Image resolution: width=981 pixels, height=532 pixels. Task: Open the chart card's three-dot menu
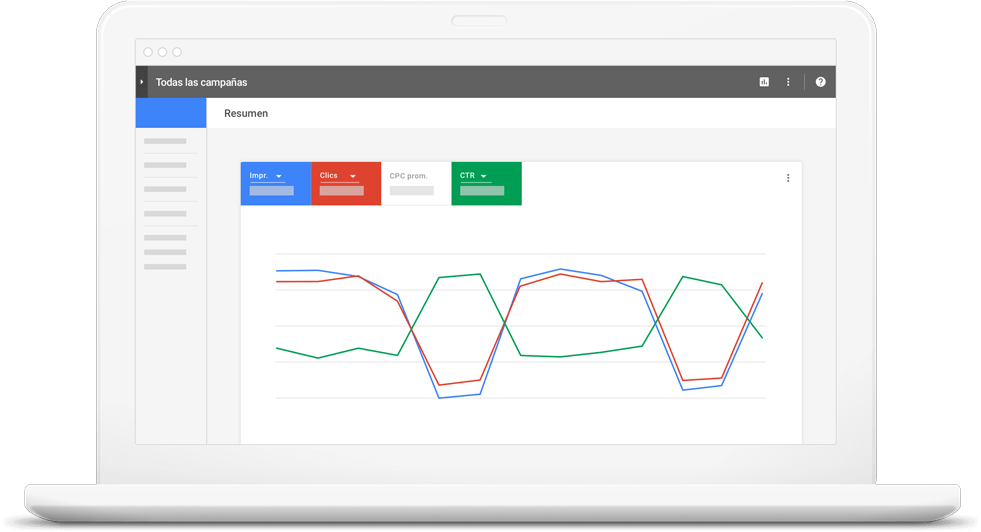pyautogui.click(x=788, y=178)
